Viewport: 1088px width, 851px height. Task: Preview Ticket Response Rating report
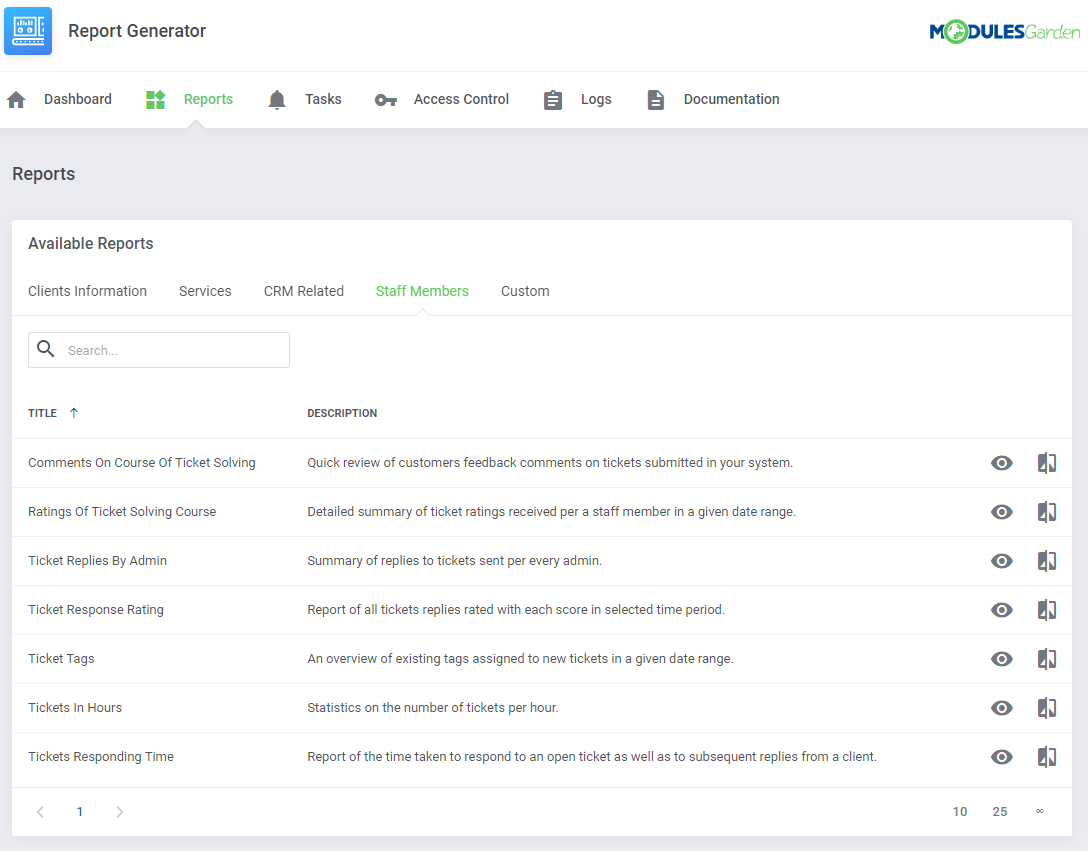1001,610
